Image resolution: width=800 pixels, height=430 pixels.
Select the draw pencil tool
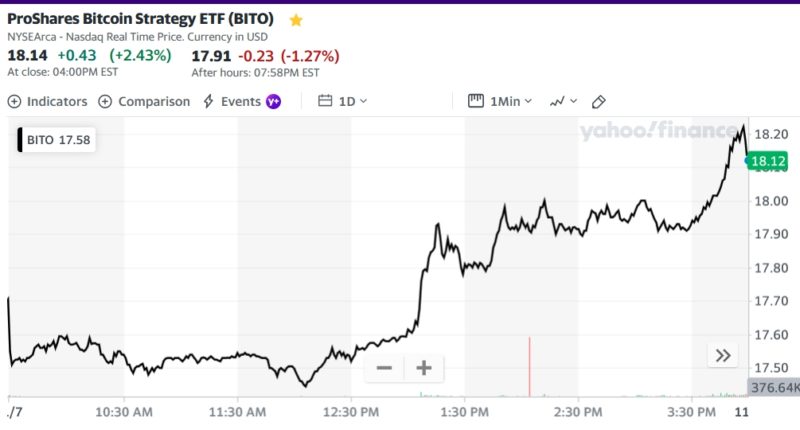[x=599, y=101]
